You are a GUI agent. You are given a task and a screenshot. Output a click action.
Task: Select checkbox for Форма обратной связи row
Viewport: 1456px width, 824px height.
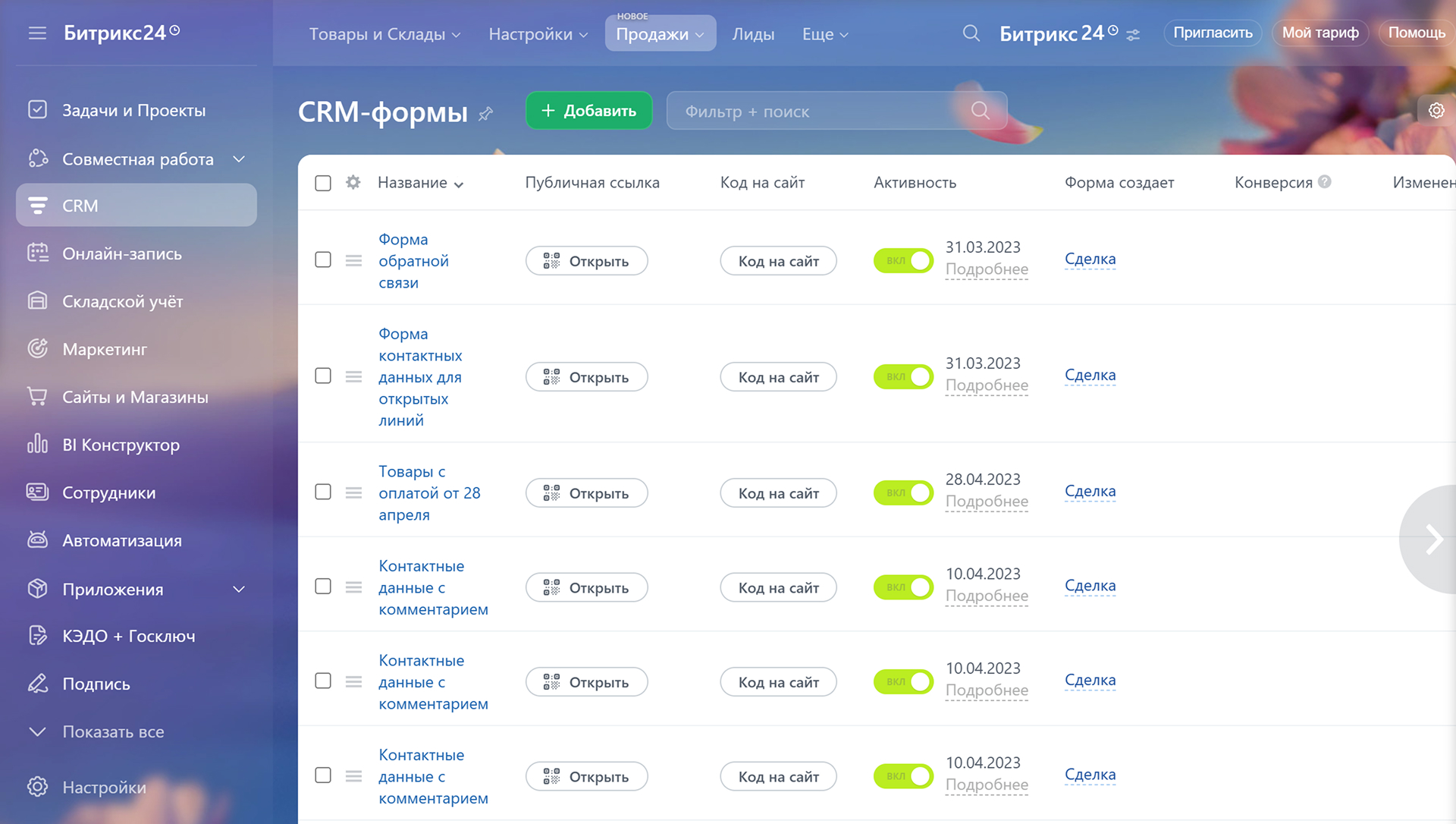323,259
